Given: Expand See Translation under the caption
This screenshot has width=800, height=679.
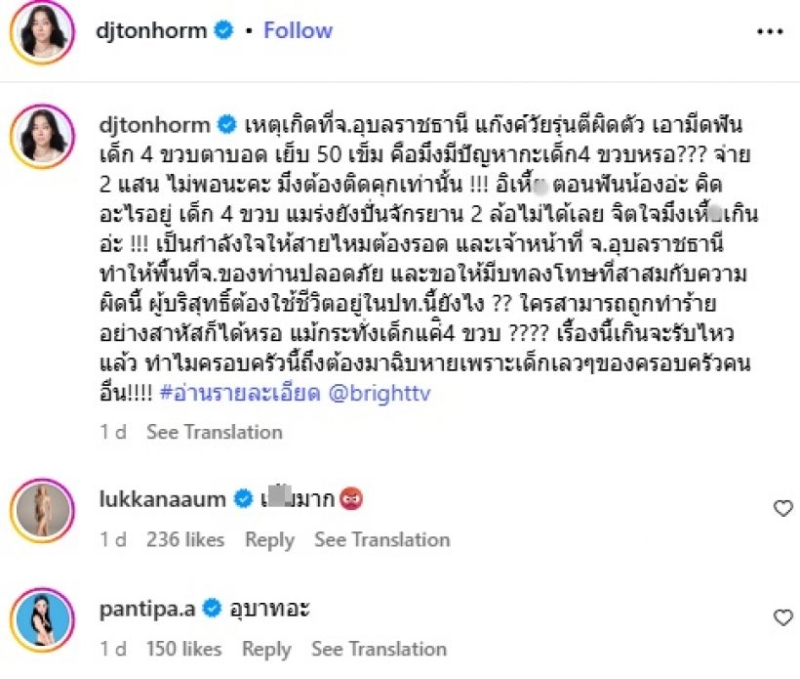Looking at the screenshot, I should [x=214, y=432].
